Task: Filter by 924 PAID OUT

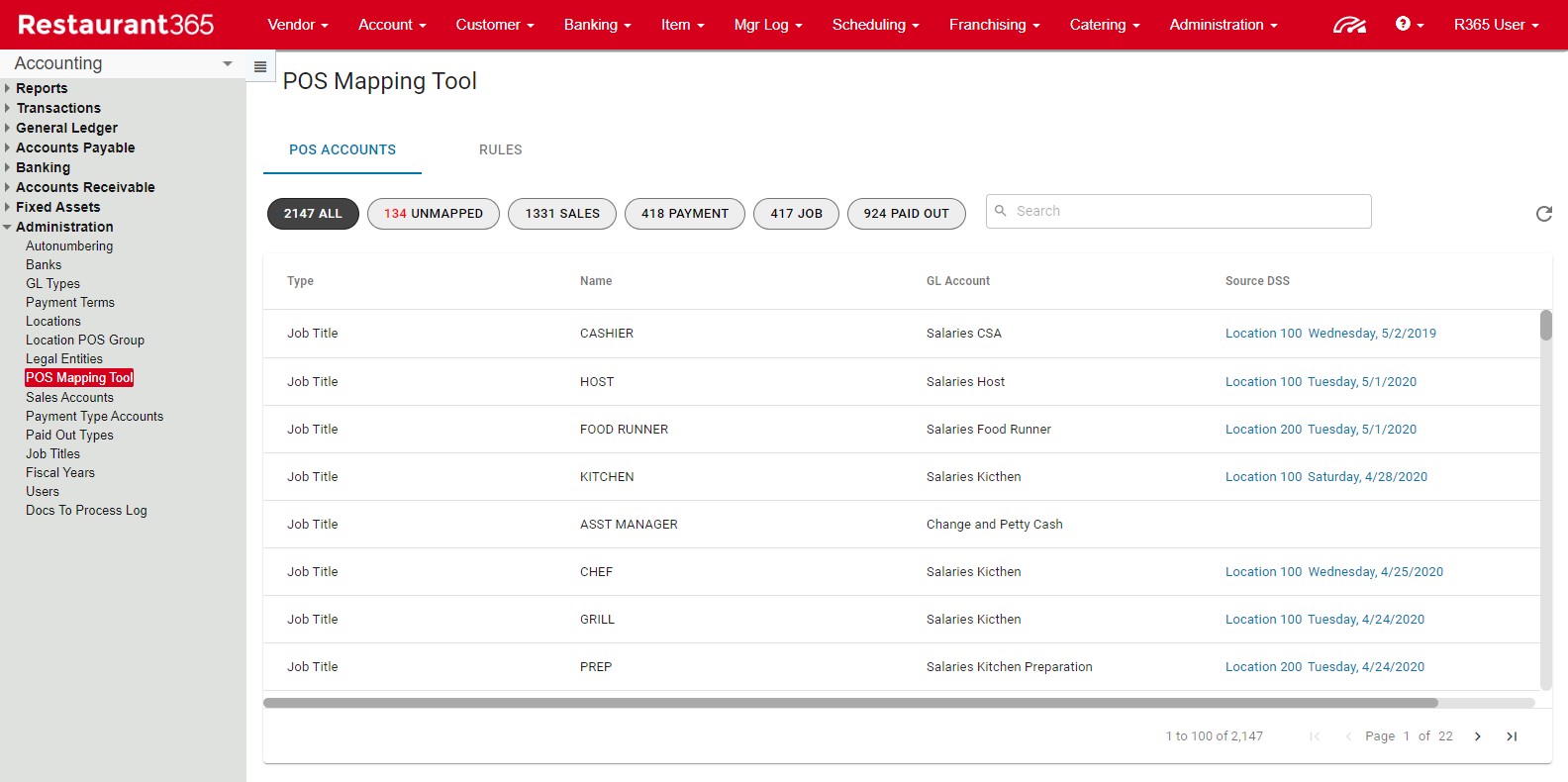Action: point(907,214)
